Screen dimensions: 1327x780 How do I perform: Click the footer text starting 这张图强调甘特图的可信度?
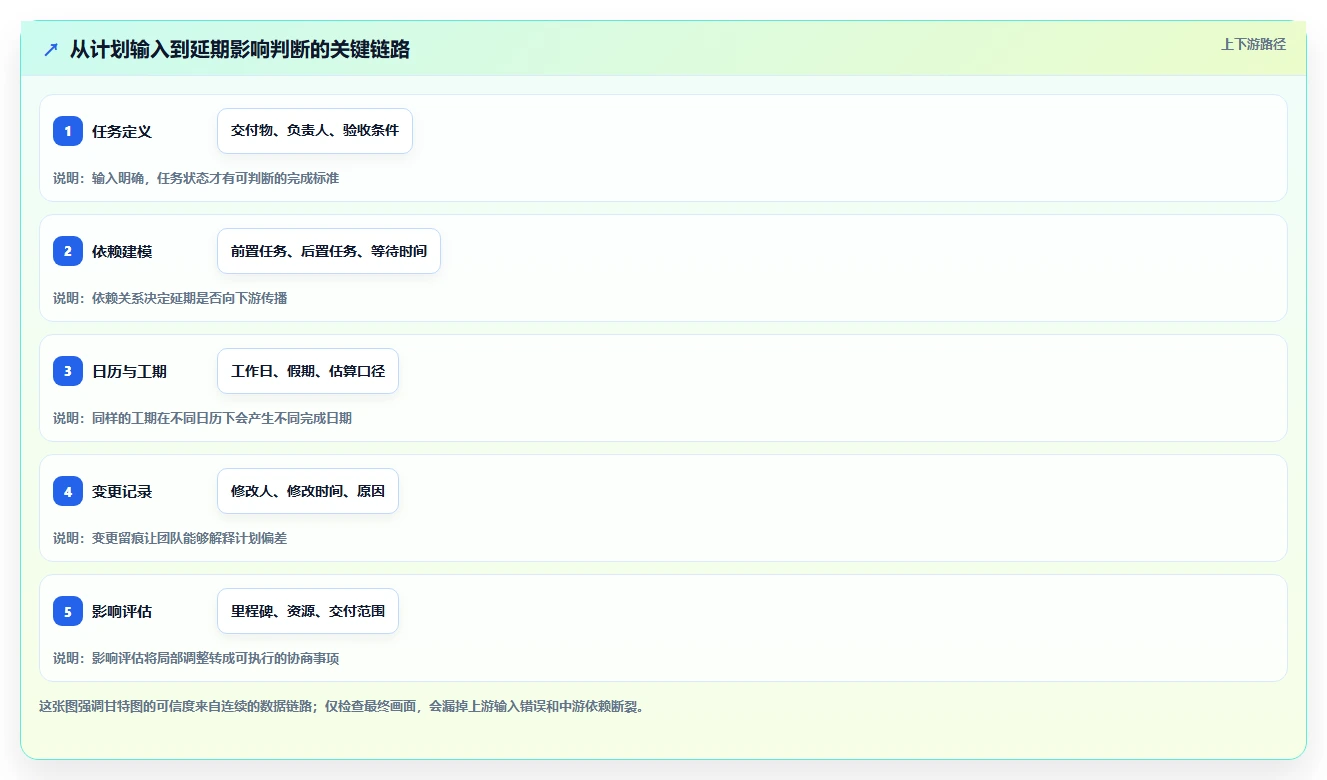point(342,706)
